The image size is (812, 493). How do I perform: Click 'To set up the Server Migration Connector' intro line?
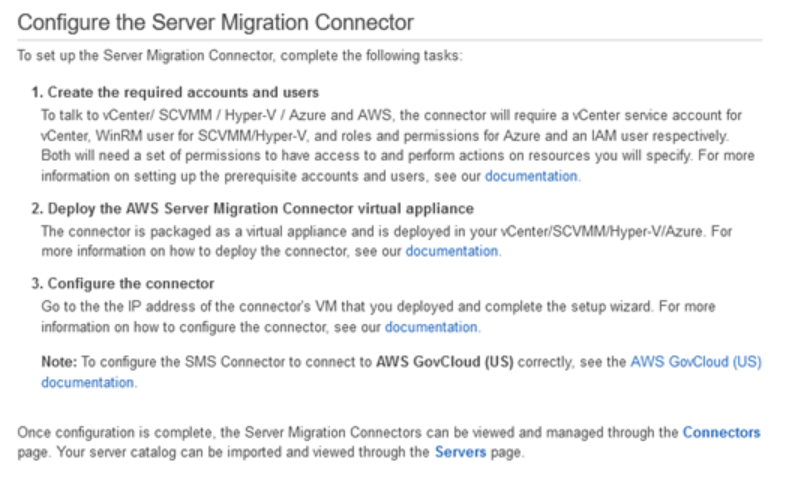(240, 56)
